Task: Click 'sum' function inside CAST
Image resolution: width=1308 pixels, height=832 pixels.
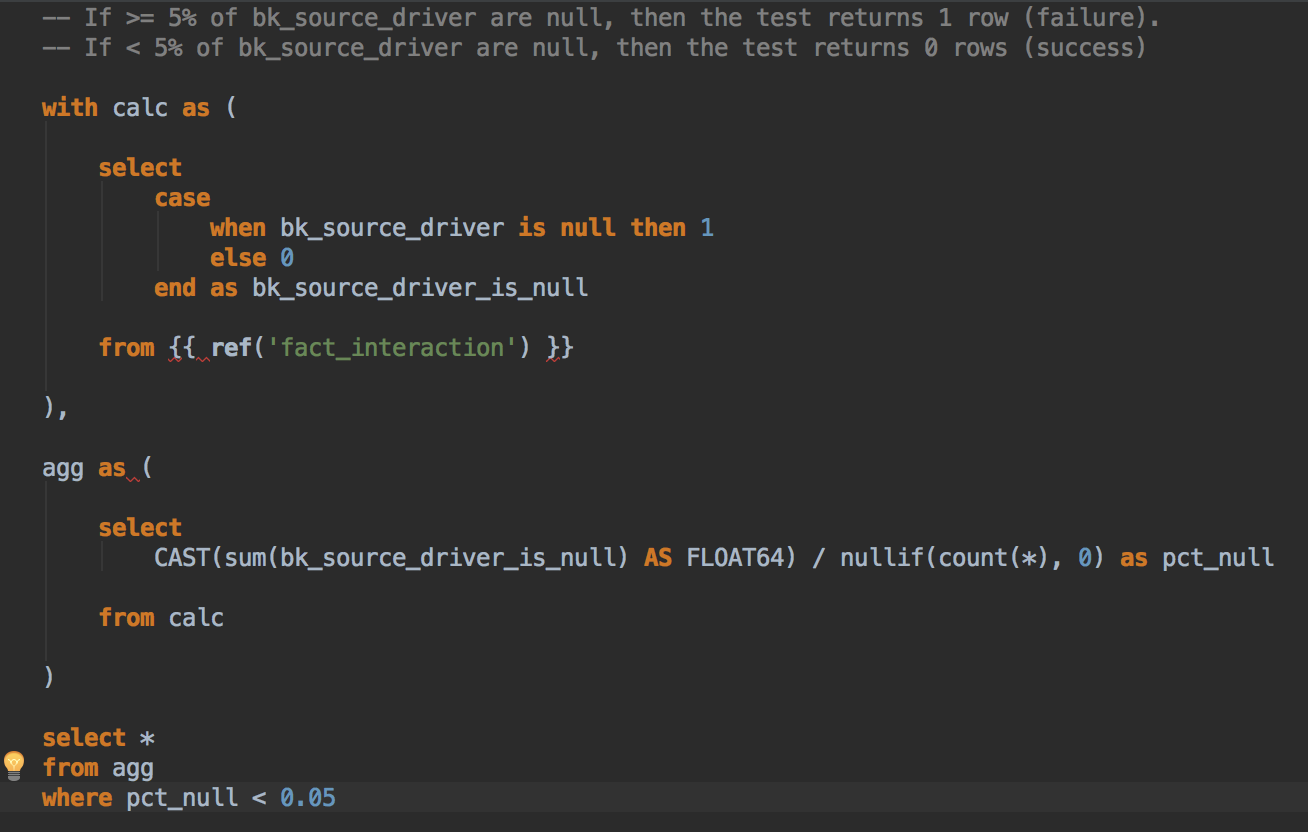Action: (x=245, y=558)
